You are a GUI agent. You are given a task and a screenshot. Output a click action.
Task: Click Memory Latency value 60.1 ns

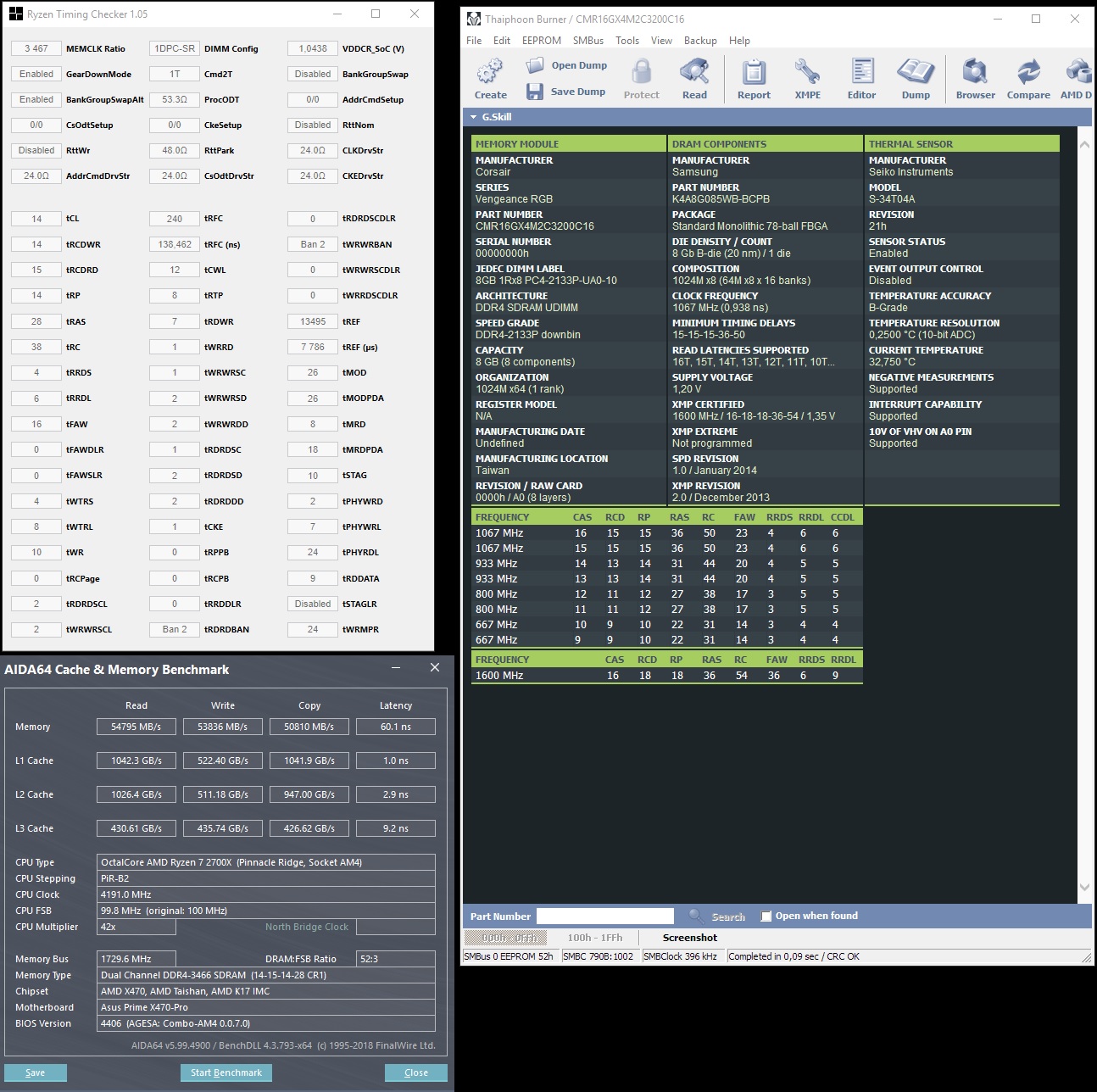tap(396, 727)
